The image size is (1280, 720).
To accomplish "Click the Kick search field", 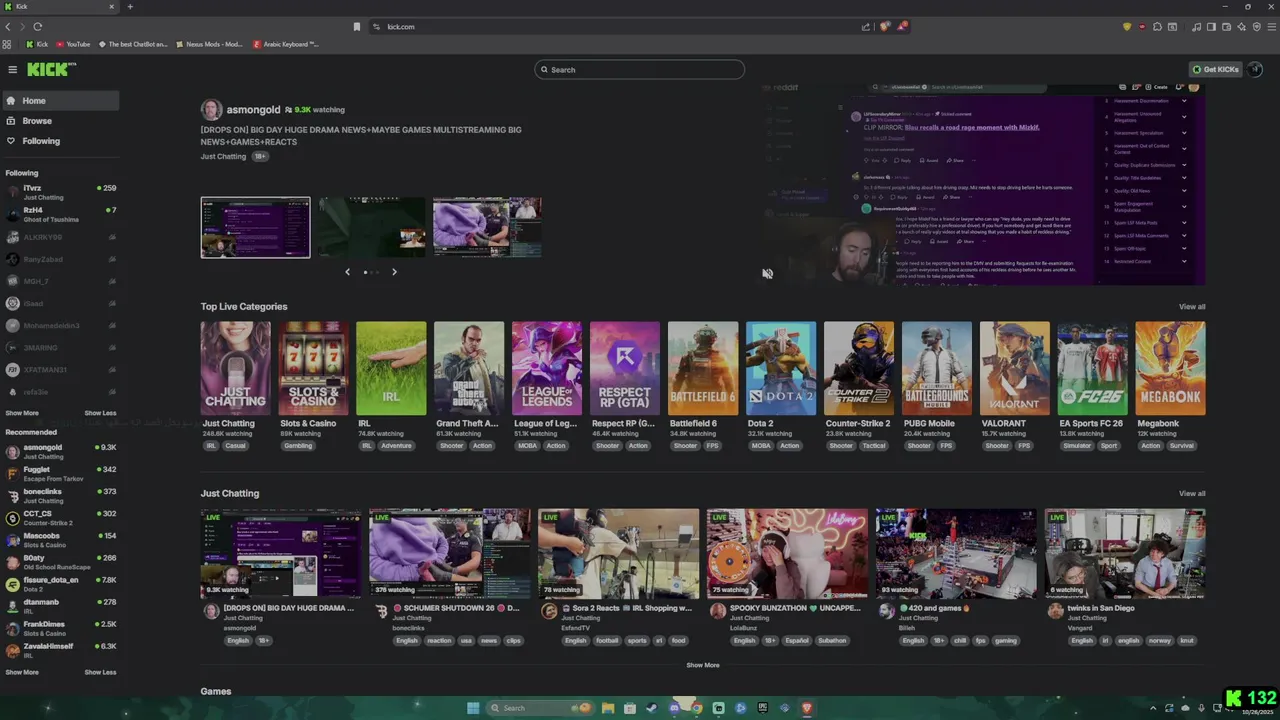I will coord(640,70).
